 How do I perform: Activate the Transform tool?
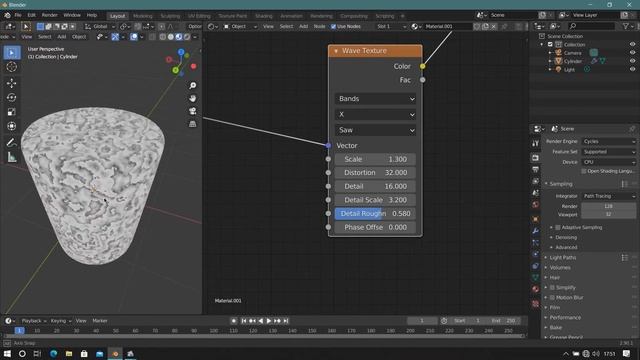click(11, 126)
